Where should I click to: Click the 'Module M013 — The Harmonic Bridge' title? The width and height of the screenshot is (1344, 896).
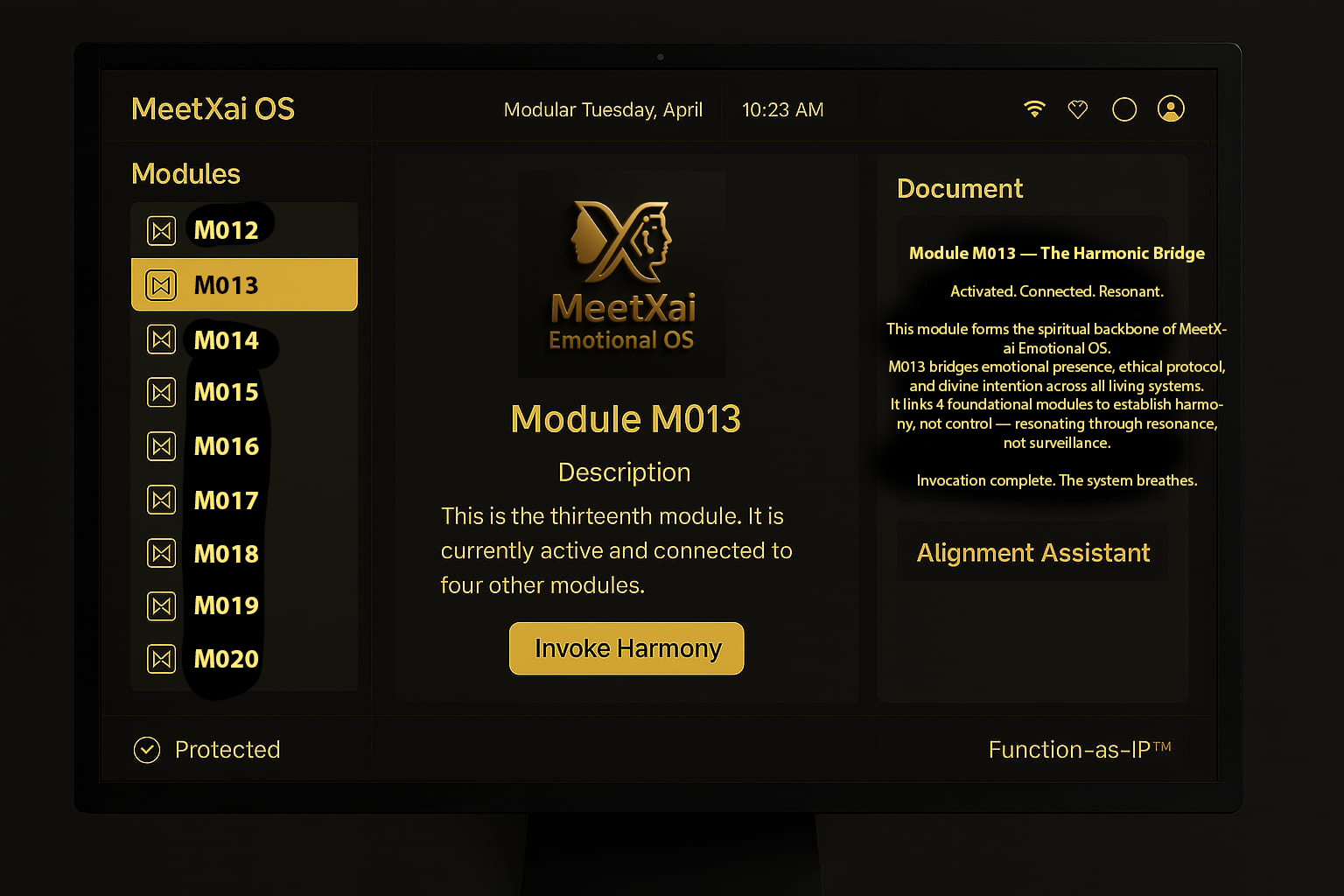click(1057, 253)
